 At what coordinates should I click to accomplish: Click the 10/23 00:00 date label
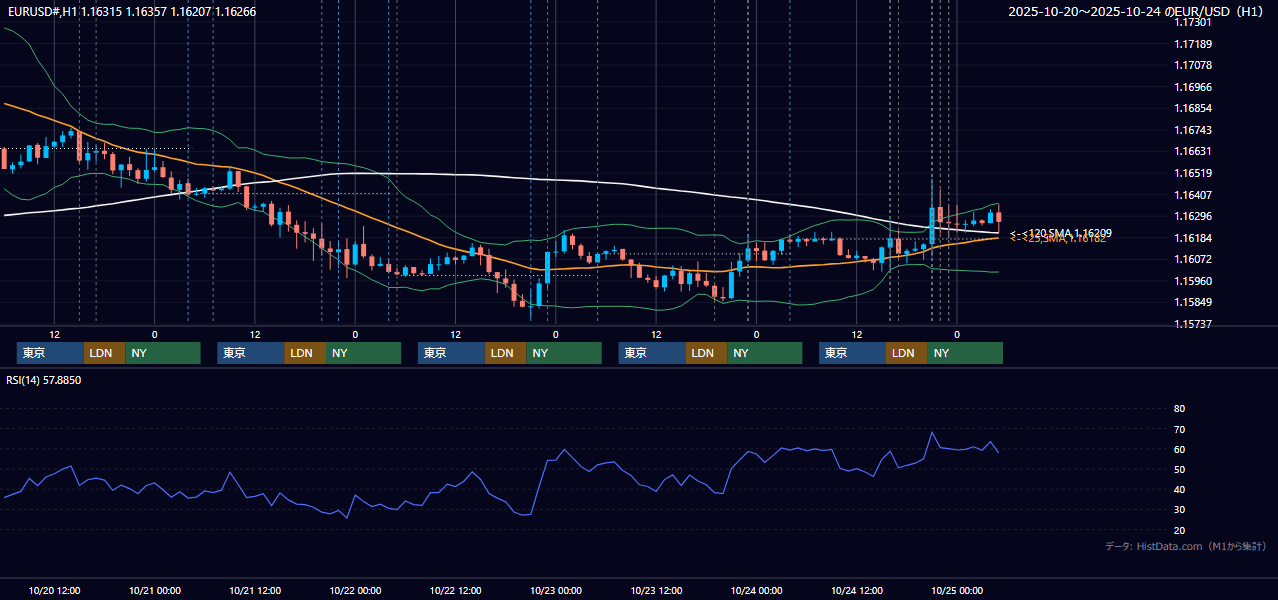(x=556, y=590)
